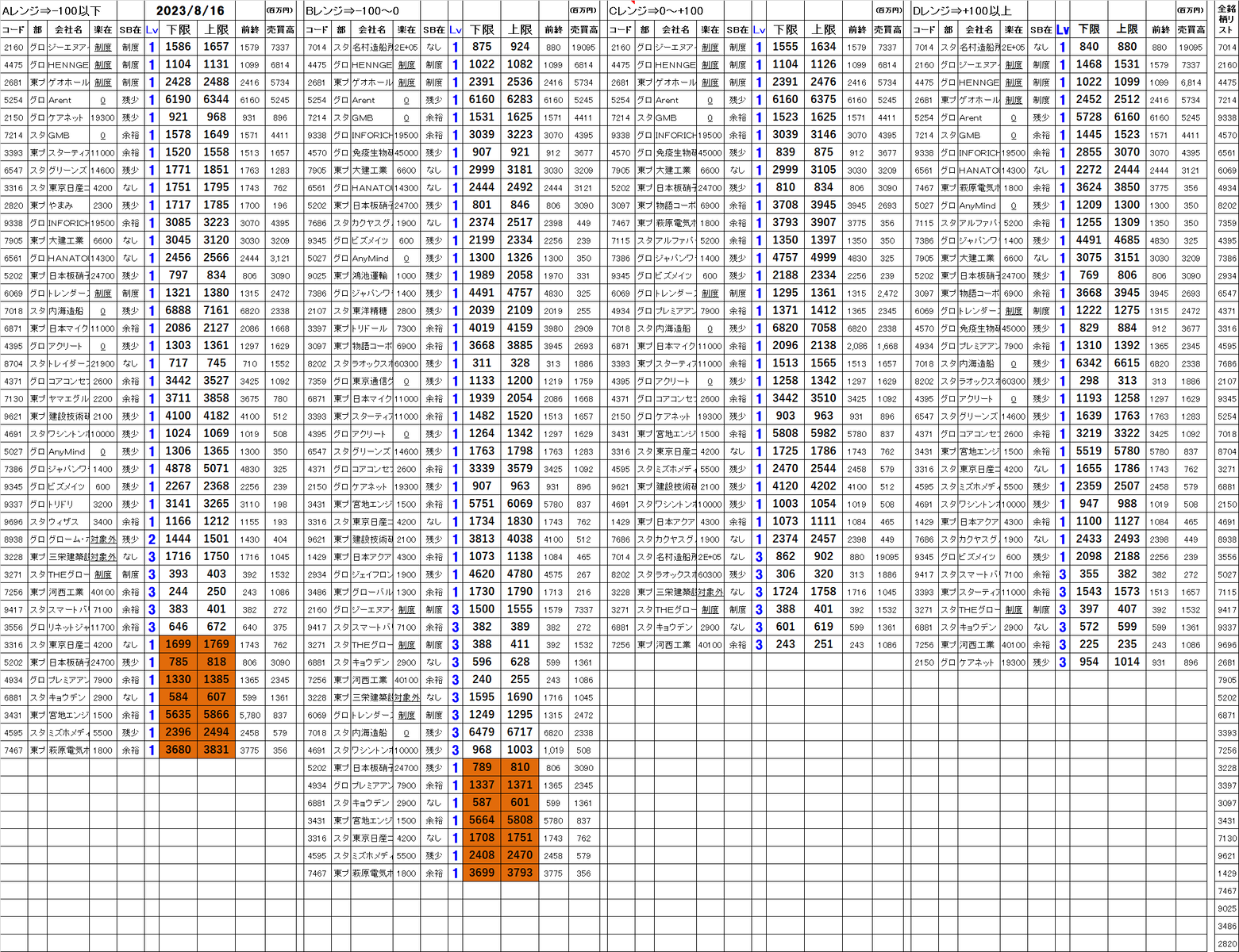Select orange cell 3831

tap(217, 750)
